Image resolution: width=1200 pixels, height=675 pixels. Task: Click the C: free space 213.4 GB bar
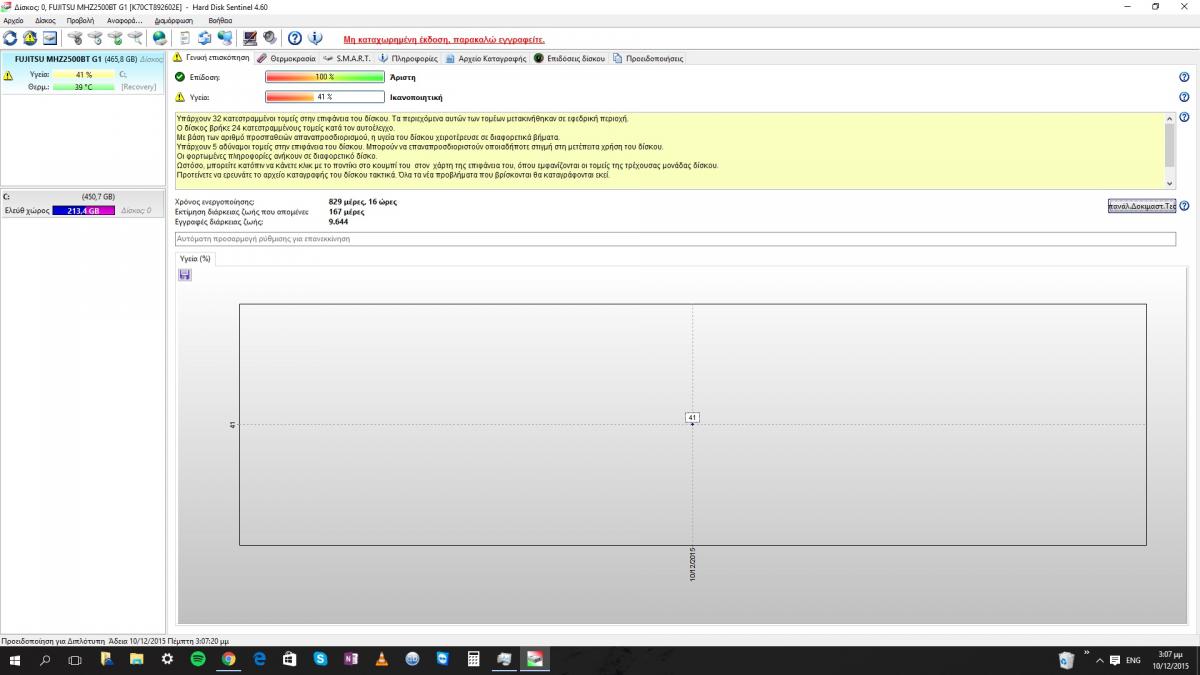83,211
